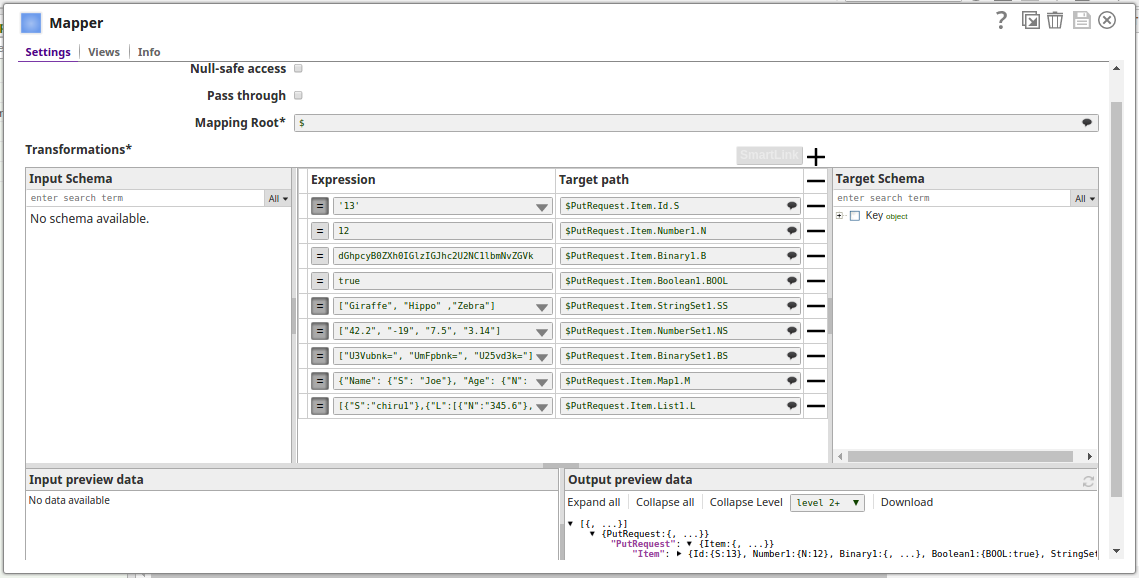Open the expression dropdown for the "42.2" set
1139x578 pixels.
(542, 332)
